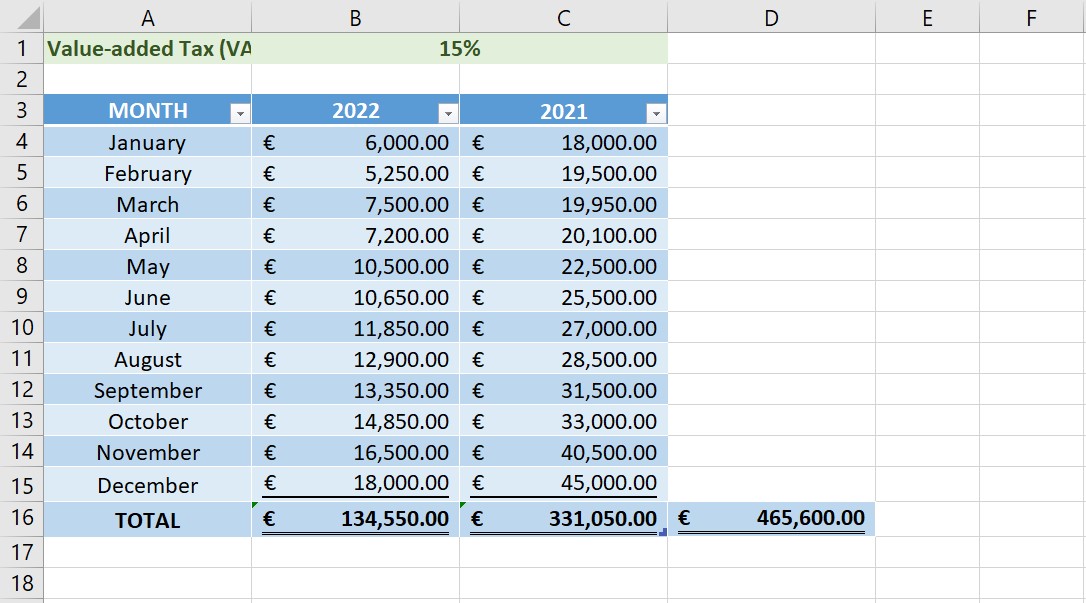Select the May cell
The width and height of the screenshot is (1086, 603).
point(148,266)
